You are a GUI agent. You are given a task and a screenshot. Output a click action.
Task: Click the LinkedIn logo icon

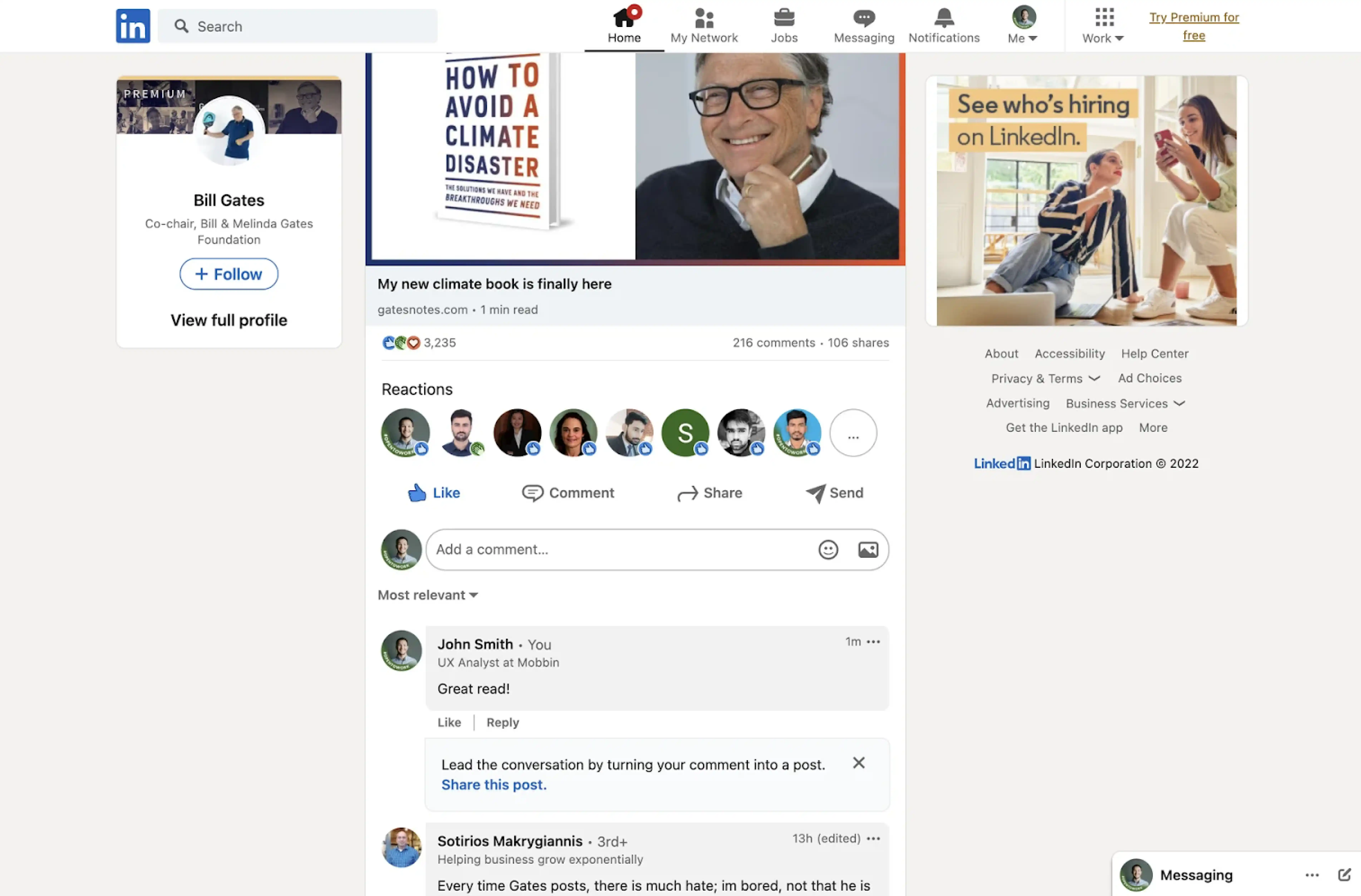pyautogui.click(x=133, y=26)
